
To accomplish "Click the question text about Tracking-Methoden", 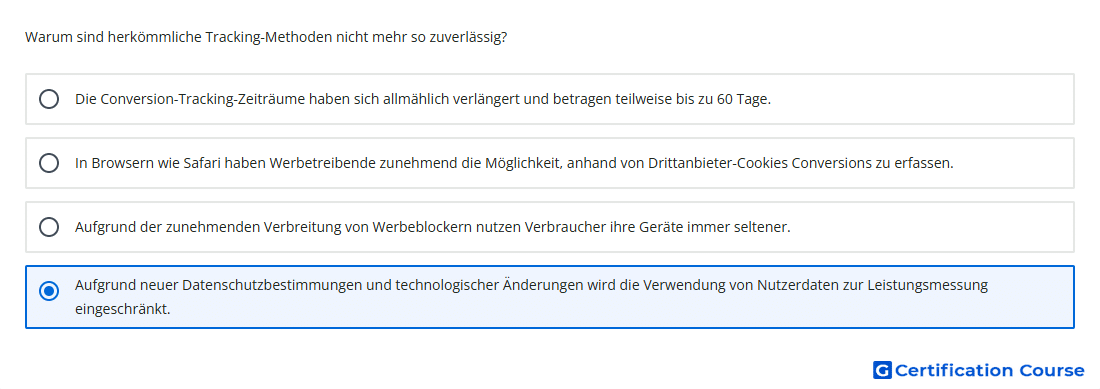I will point(266,37).
